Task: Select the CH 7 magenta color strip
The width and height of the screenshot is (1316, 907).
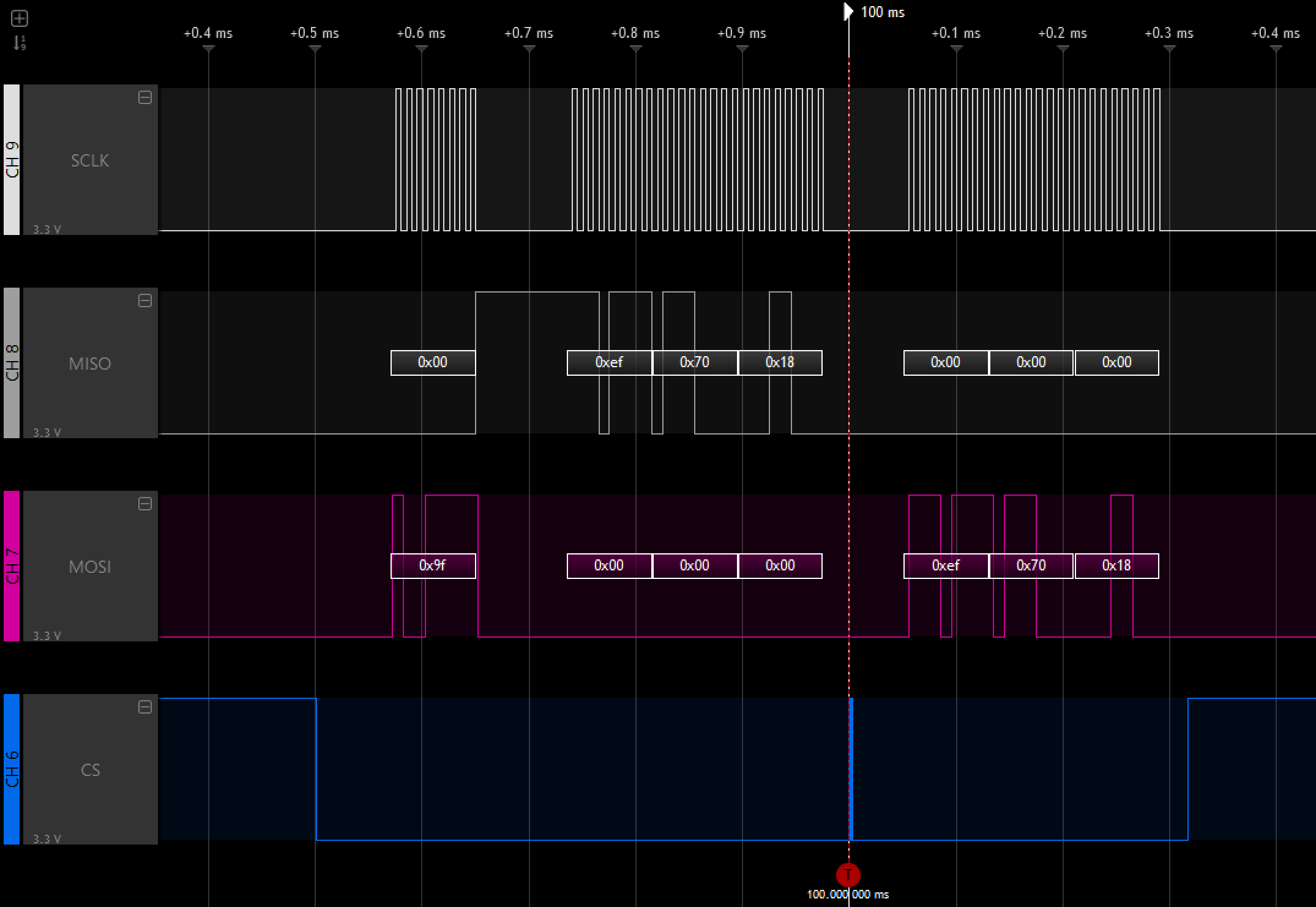Action: [x=12, y=566]
